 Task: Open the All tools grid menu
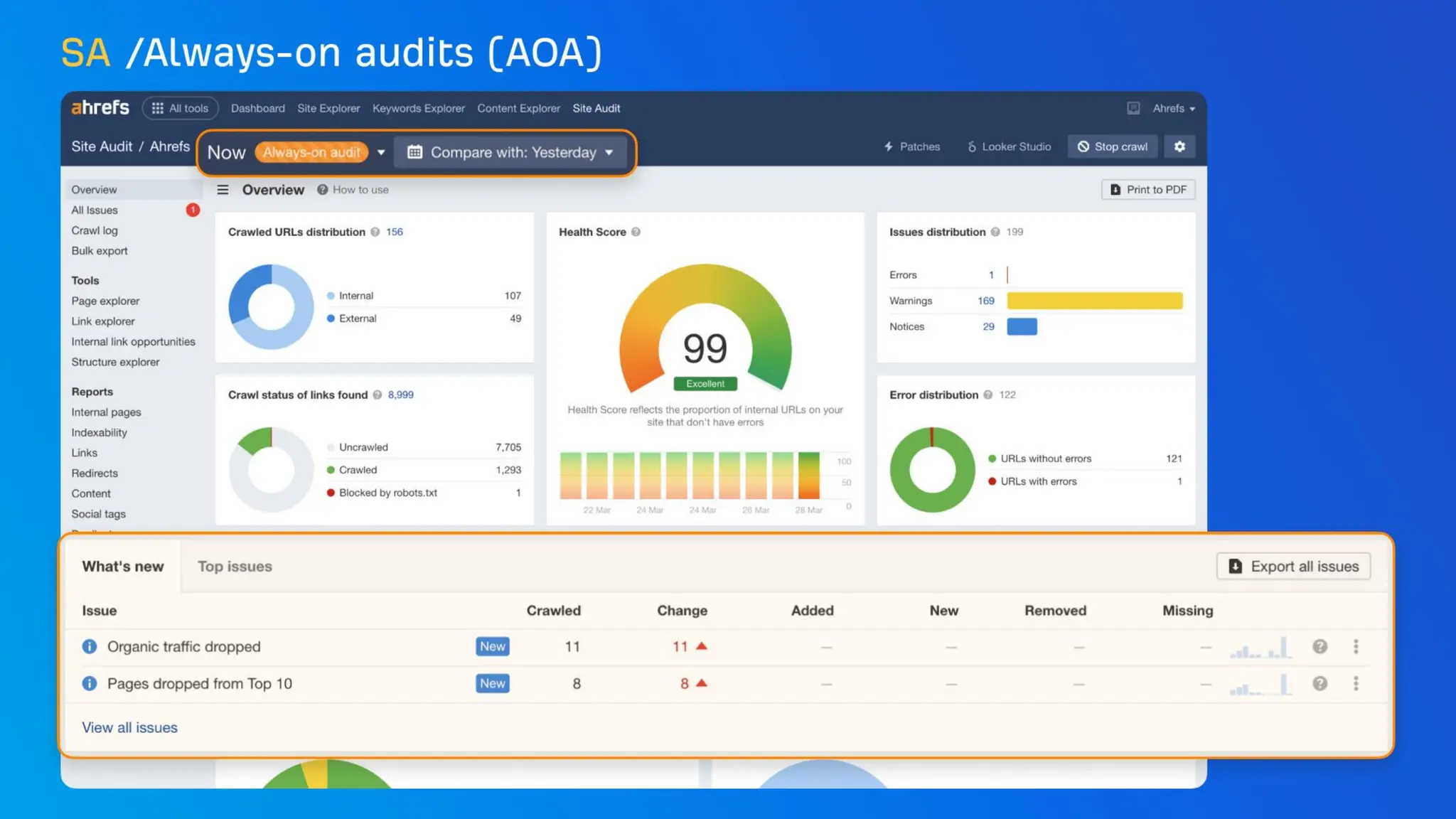point(180,108)
